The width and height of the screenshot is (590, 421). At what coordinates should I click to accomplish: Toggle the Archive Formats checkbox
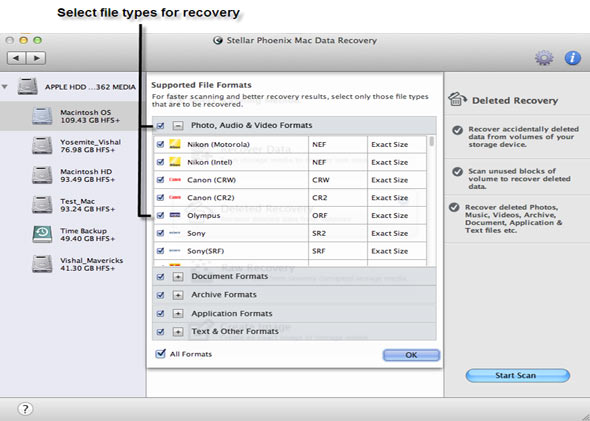tap(160, 295)
